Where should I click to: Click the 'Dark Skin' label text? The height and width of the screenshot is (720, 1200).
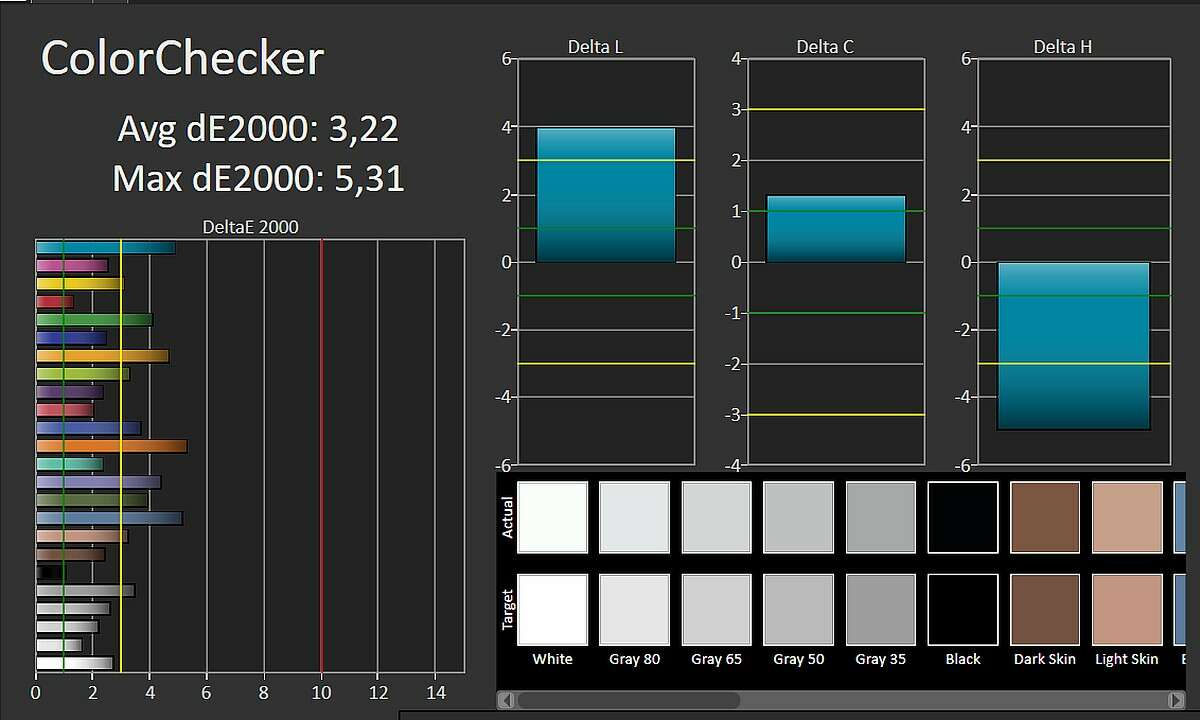[1044, 659]
